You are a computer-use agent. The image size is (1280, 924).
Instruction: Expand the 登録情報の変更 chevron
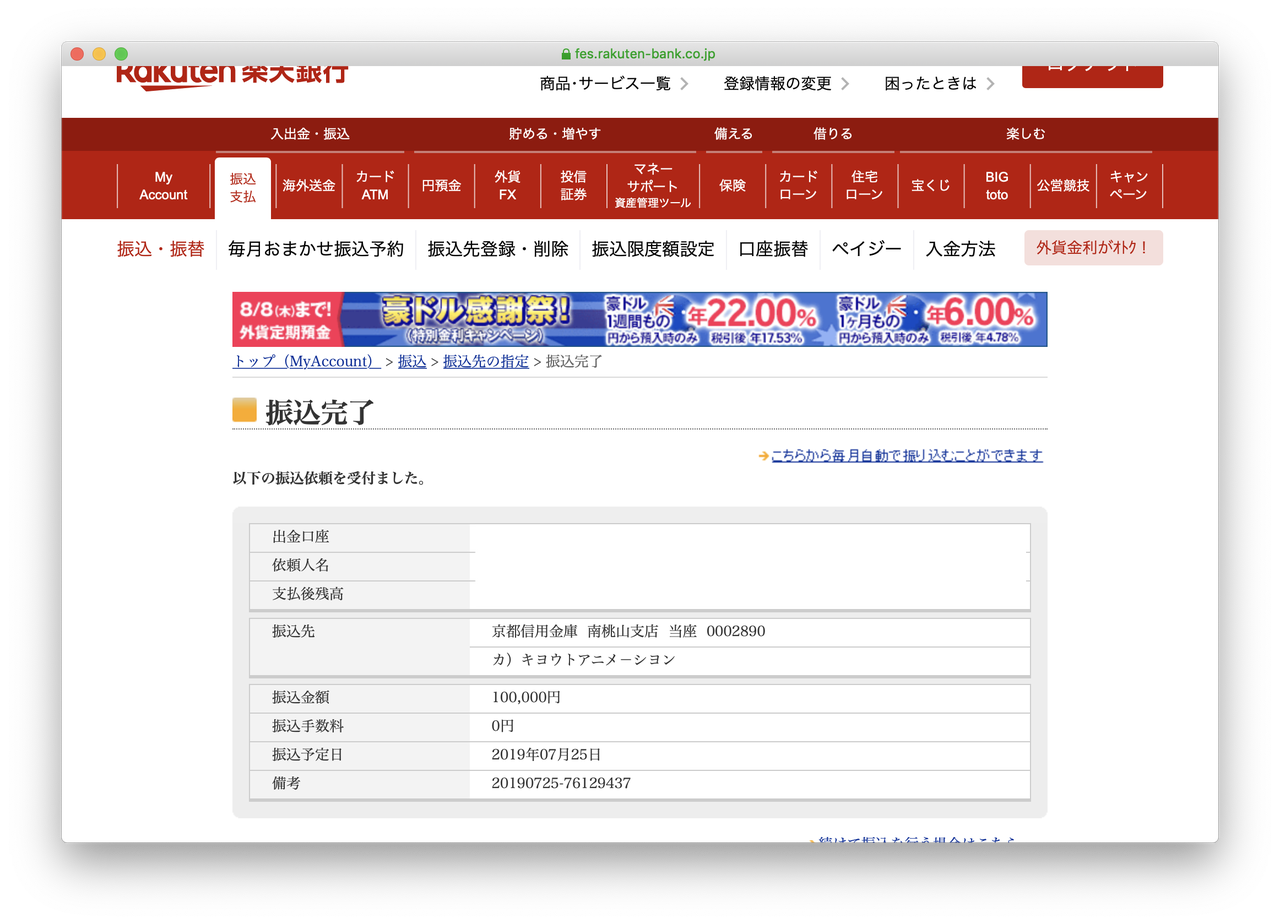(845, 84)
